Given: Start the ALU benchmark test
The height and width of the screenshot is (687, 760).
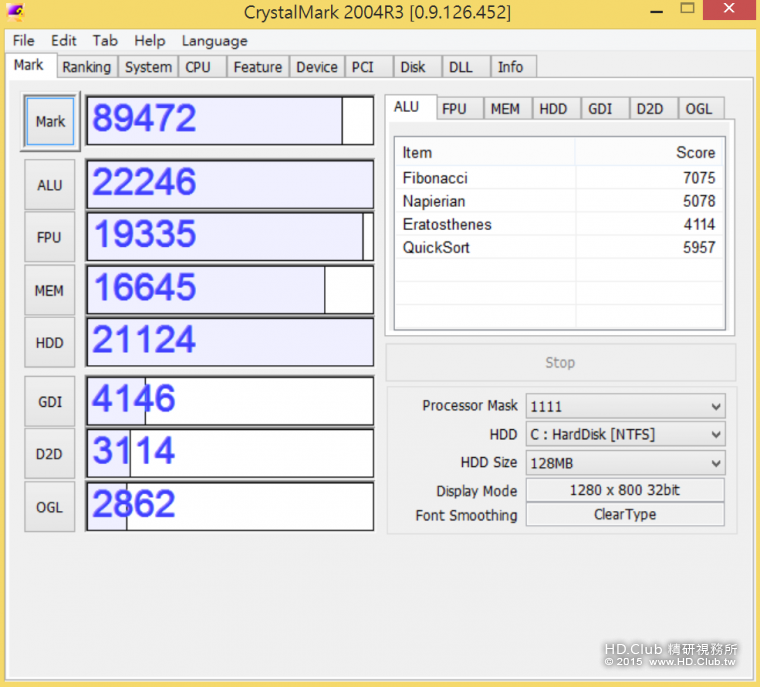Looking at the screenshot, I should (x=50, y=185).
